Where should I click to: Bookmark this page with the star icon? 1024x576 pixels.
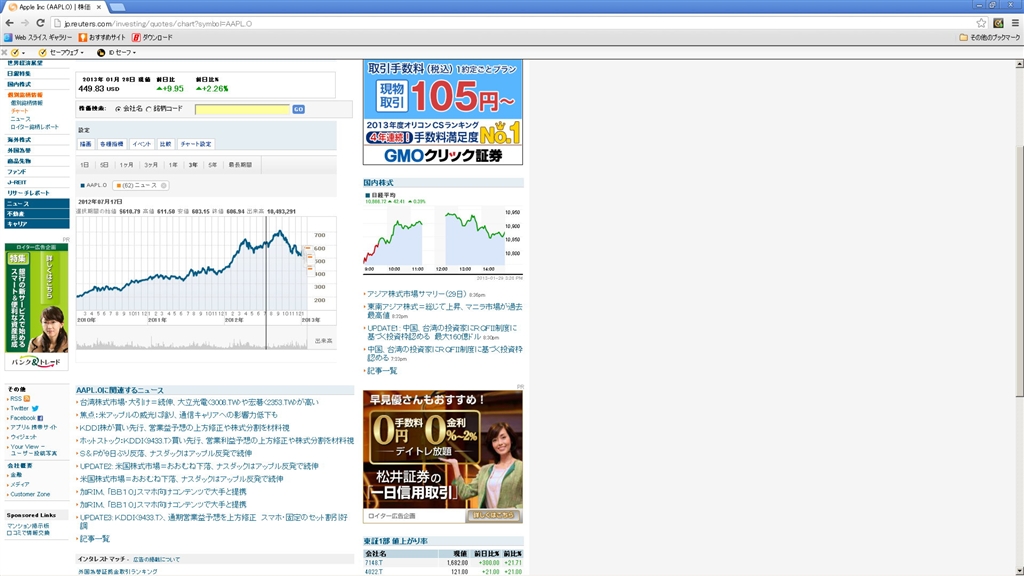(981, 23)
